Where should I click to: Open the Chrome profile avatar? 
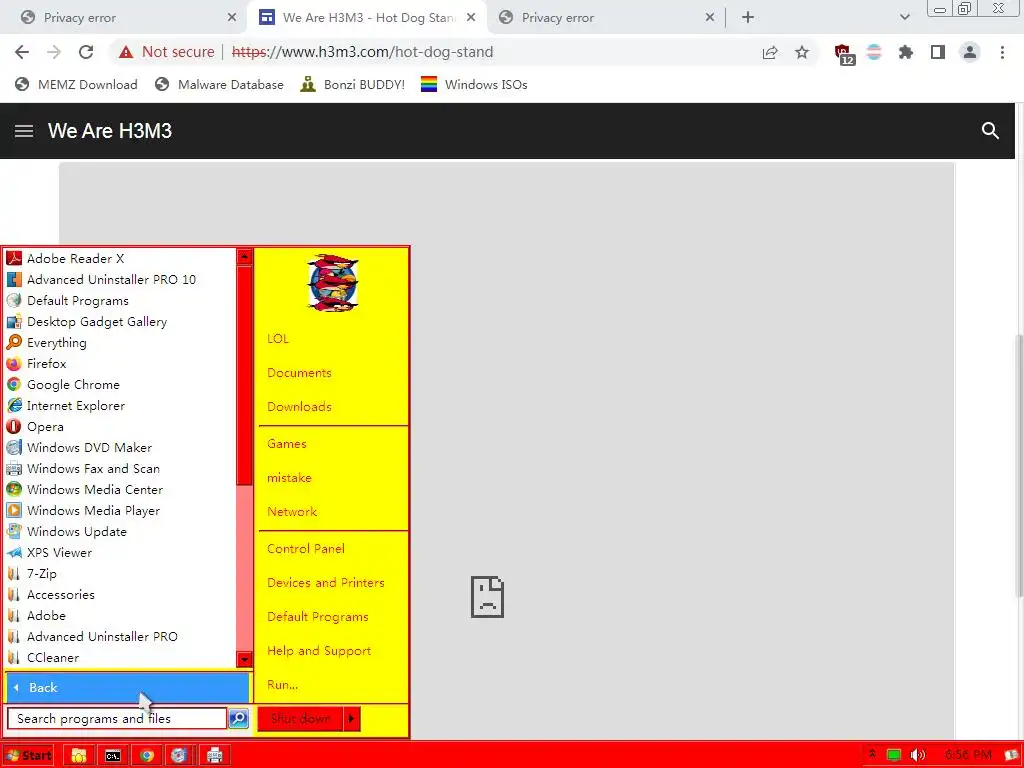click(x=970, y=52)
